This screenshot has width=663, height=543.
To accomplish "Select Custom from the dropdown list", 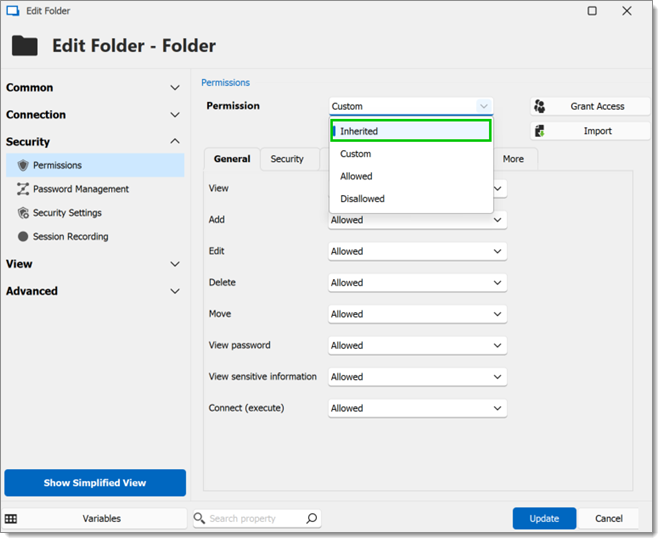I will click(411, 154).
